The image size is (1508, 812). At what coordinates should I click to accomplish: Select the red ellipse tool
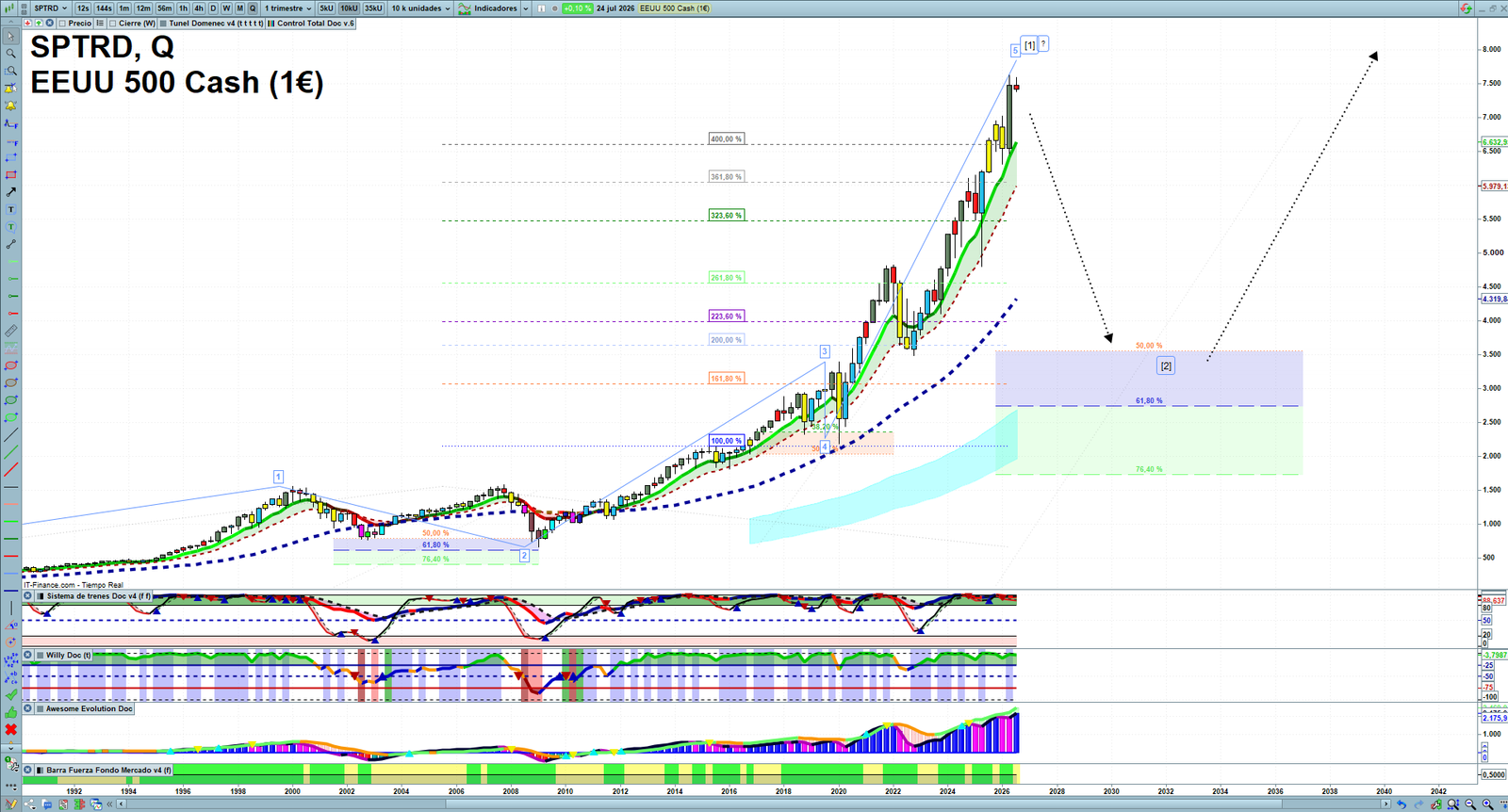[10, 365]
